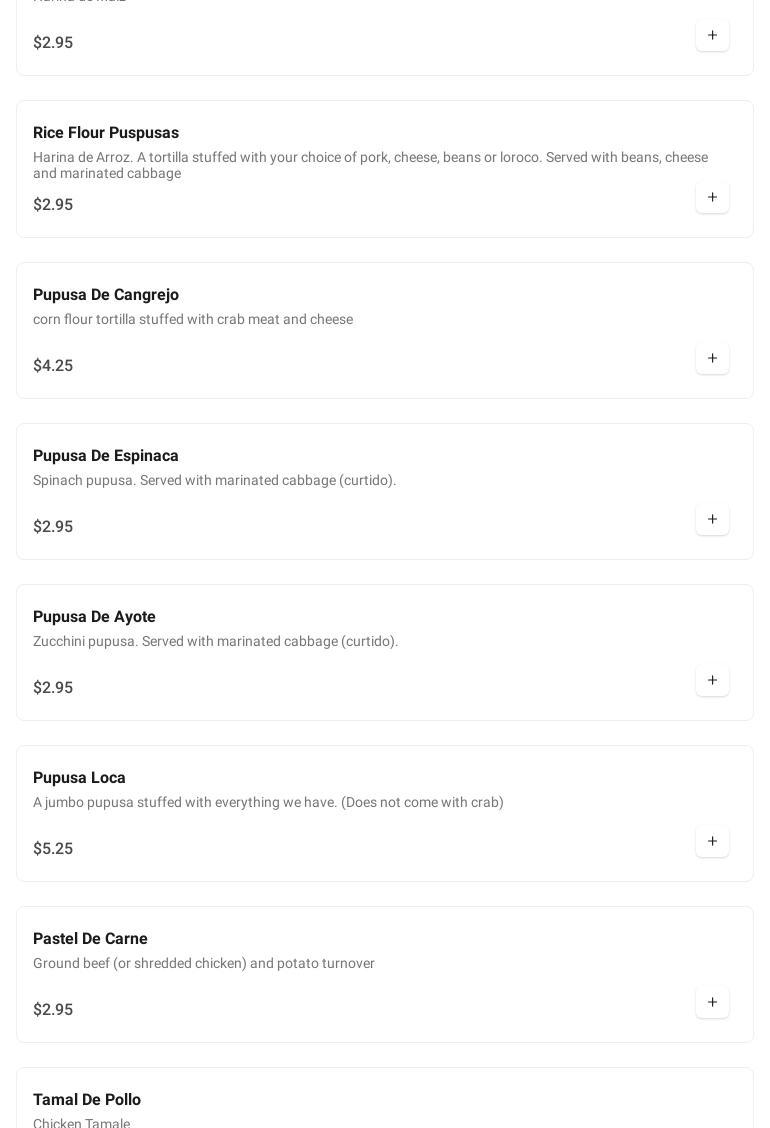770x1128 pixels.
Task: Add Pastel De Carne to order
Action: click(x=712, y=1002)
